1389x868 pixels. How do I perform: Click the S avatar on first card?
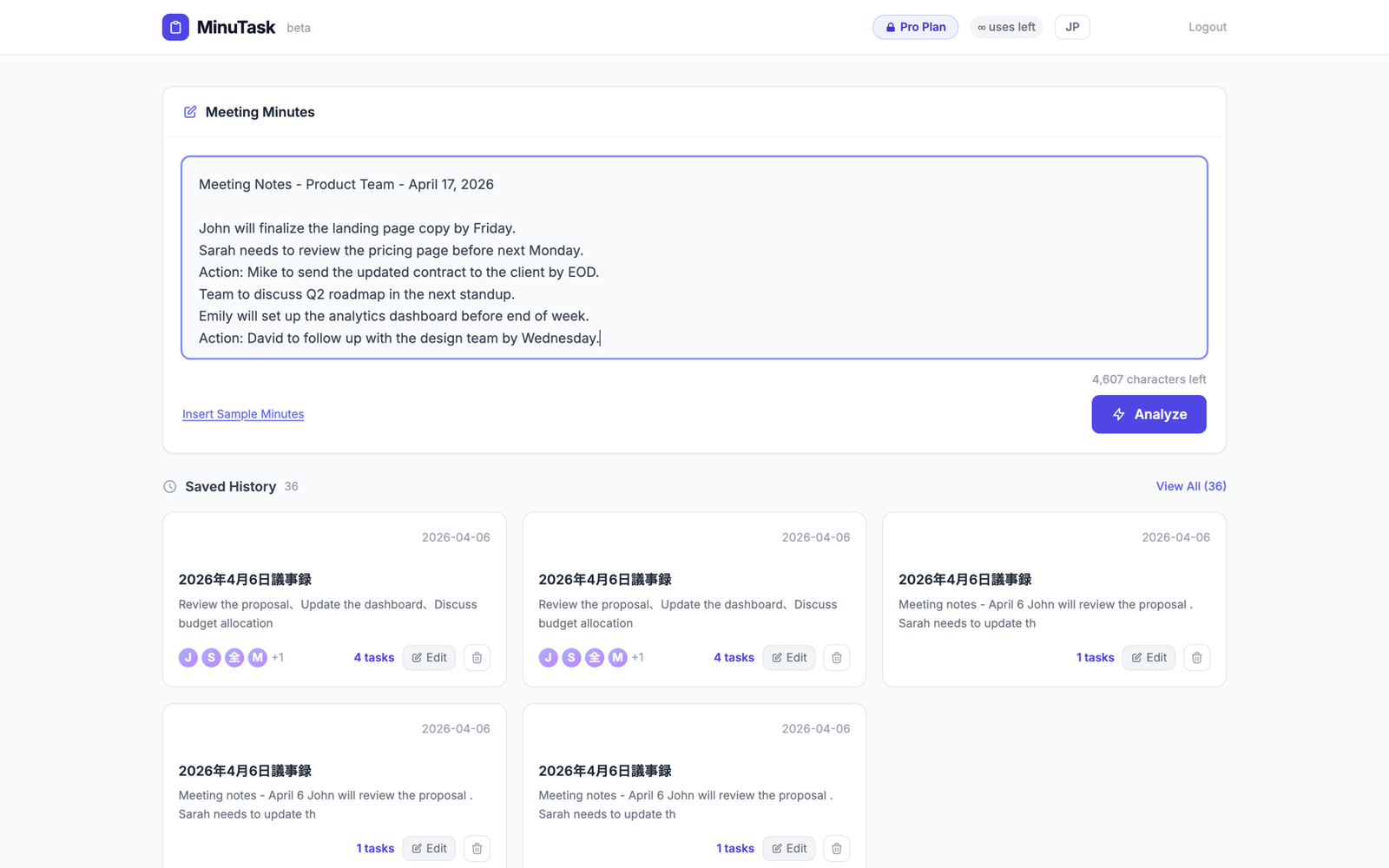point(211,658)
